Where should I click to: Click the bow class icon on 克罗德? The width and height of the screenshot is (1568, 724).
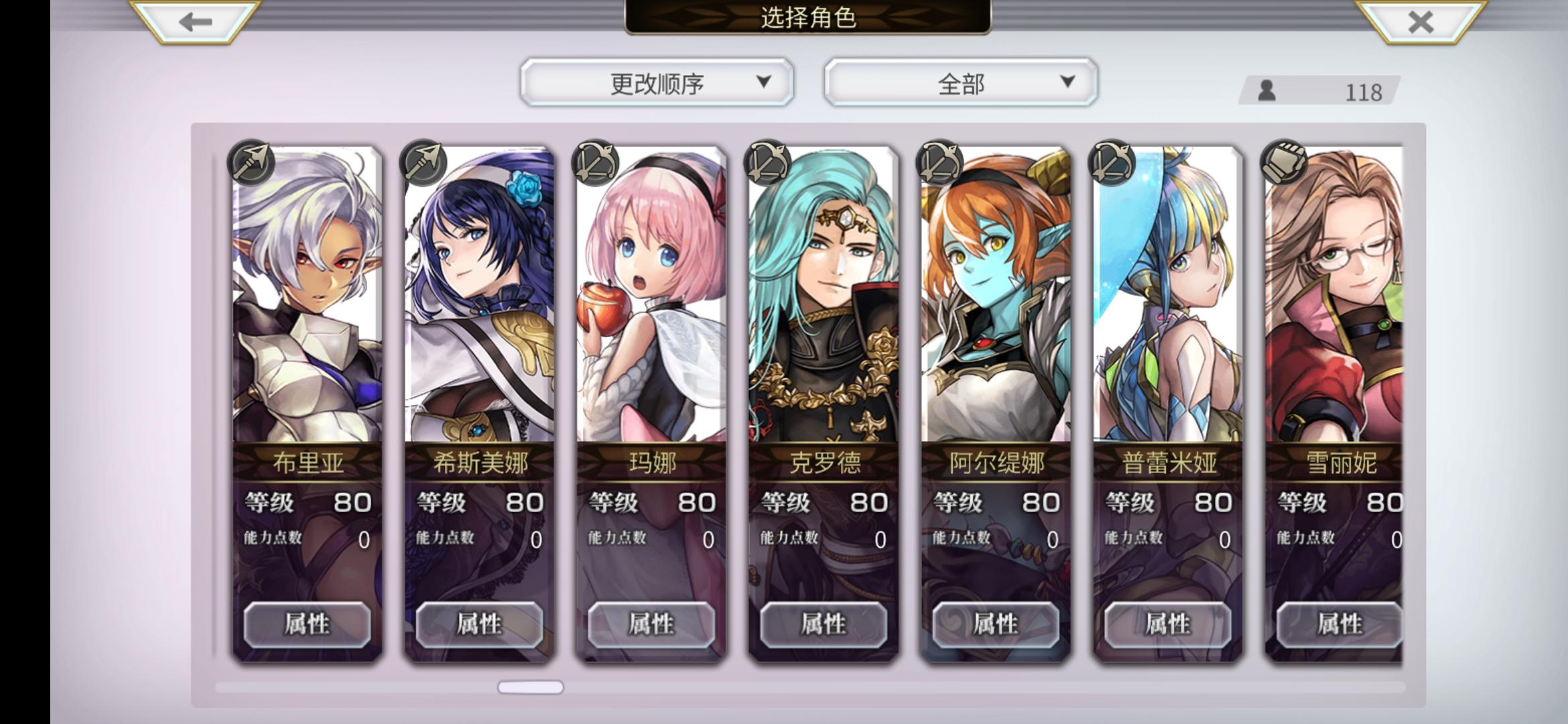point(767,162)
